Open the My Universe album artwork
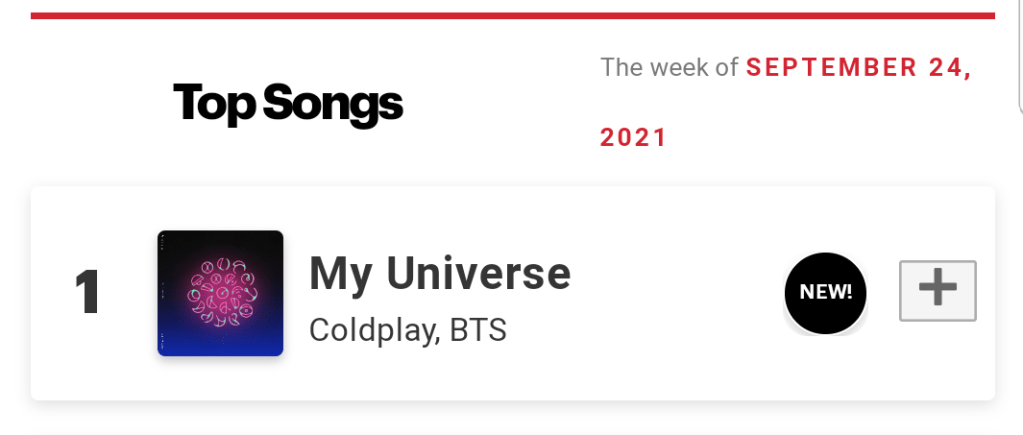The image size is (1023, 435). click(220, 293)
